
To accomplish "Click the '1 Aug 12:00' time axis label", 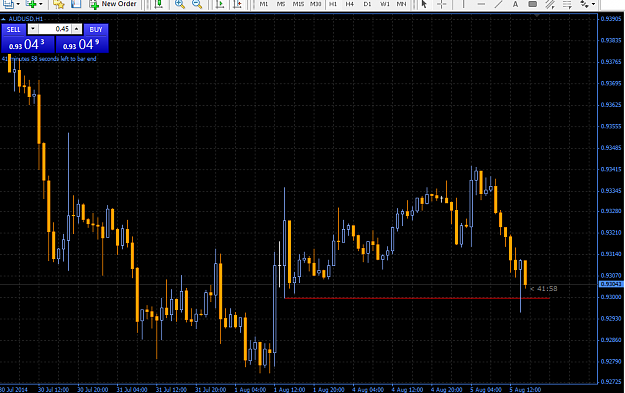I will pyautogui.click(x=289, y=389).
